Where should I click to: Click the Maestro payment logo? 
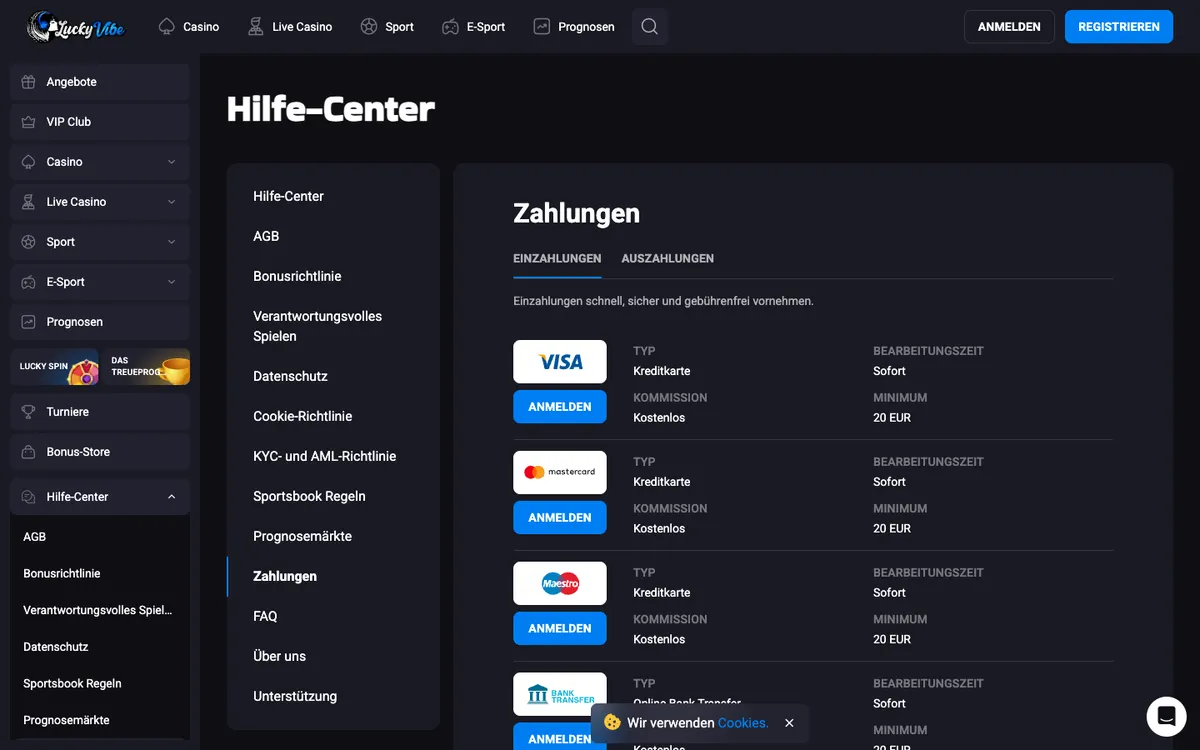coord(560,583)
